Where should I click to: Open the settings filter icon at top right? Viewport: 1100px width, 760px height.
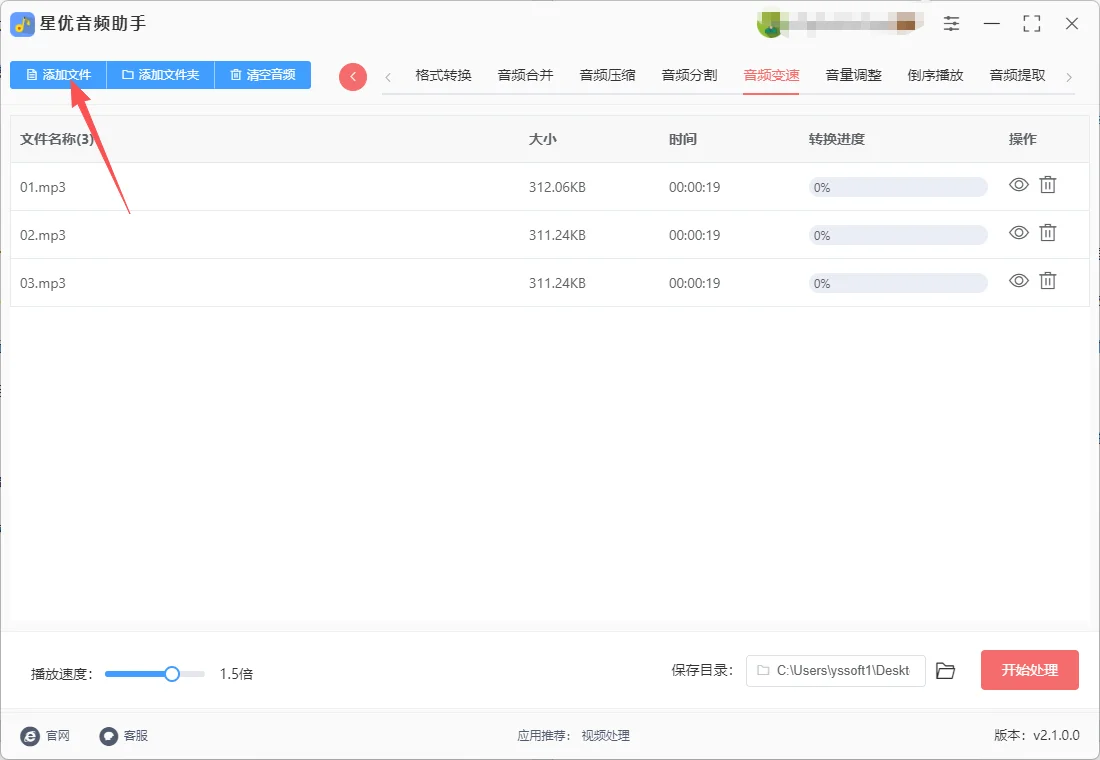pos(951,23)
